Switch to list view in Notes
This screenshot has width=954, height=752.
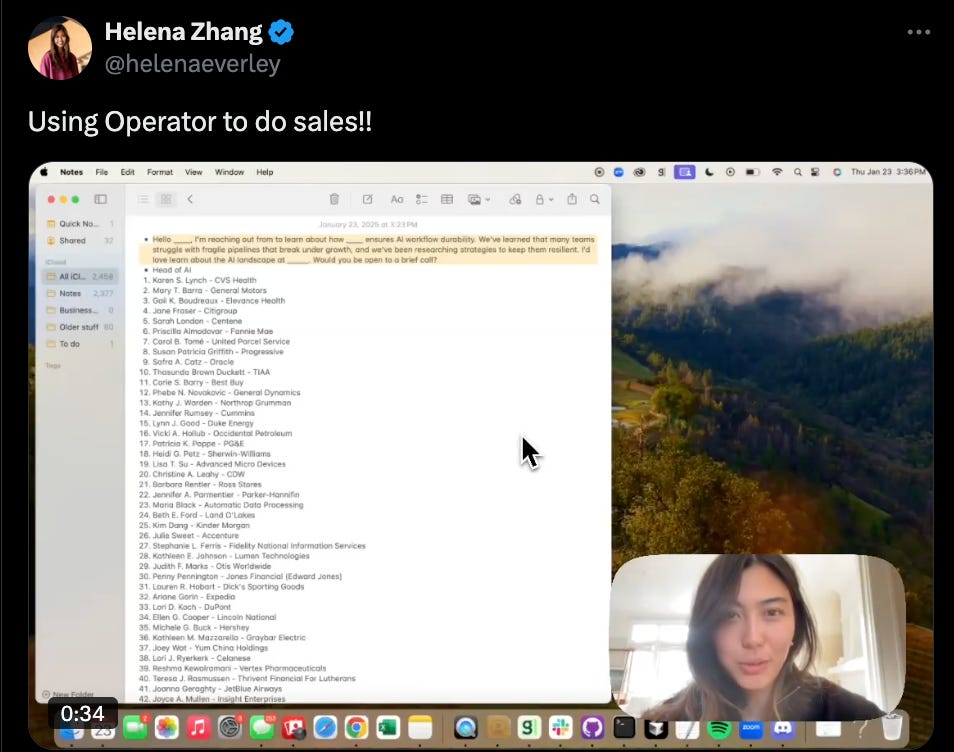coord(143,199)
